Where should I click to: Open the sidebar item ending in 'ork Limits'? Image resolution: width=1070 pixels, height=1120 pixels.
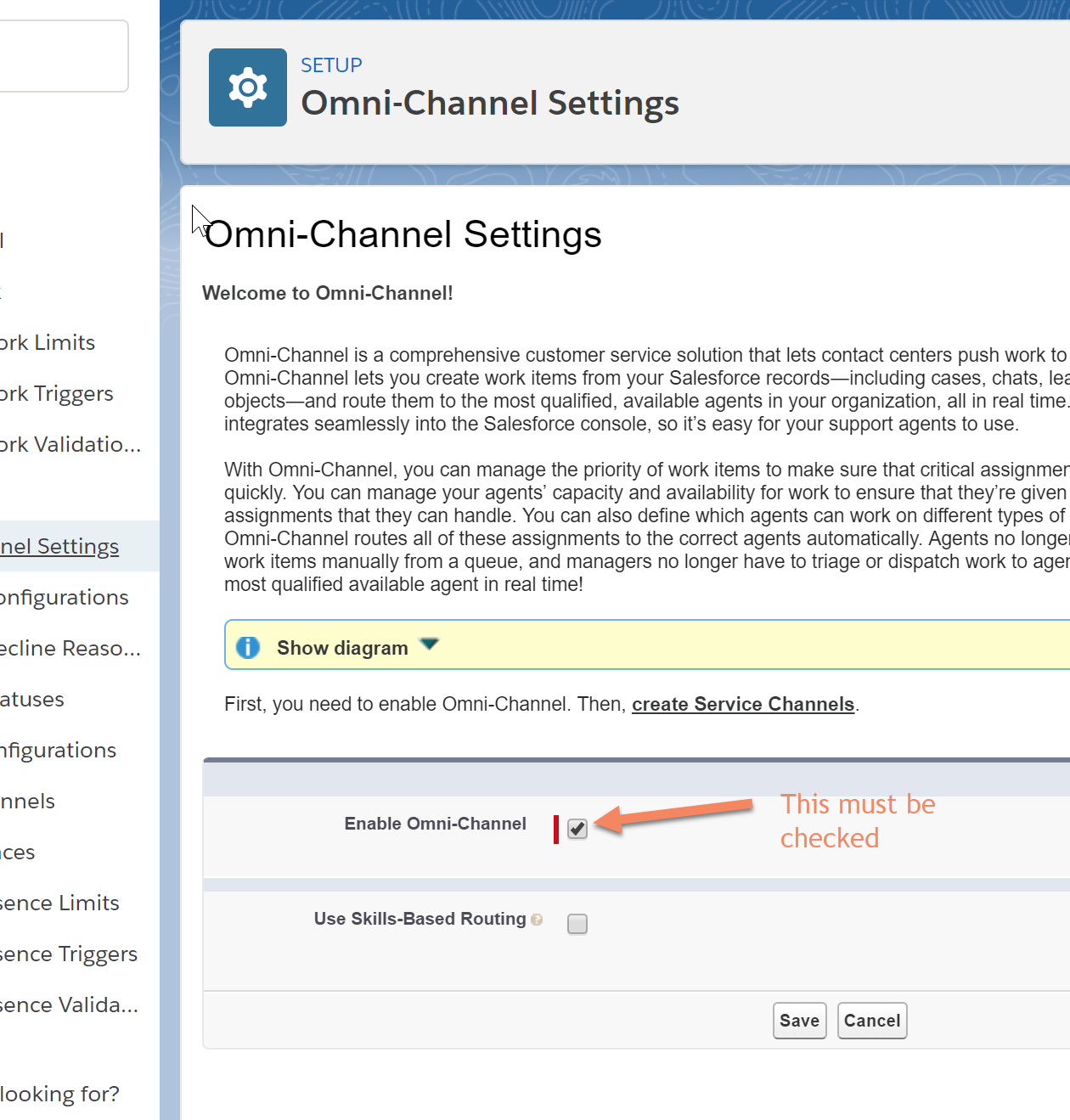48,342
